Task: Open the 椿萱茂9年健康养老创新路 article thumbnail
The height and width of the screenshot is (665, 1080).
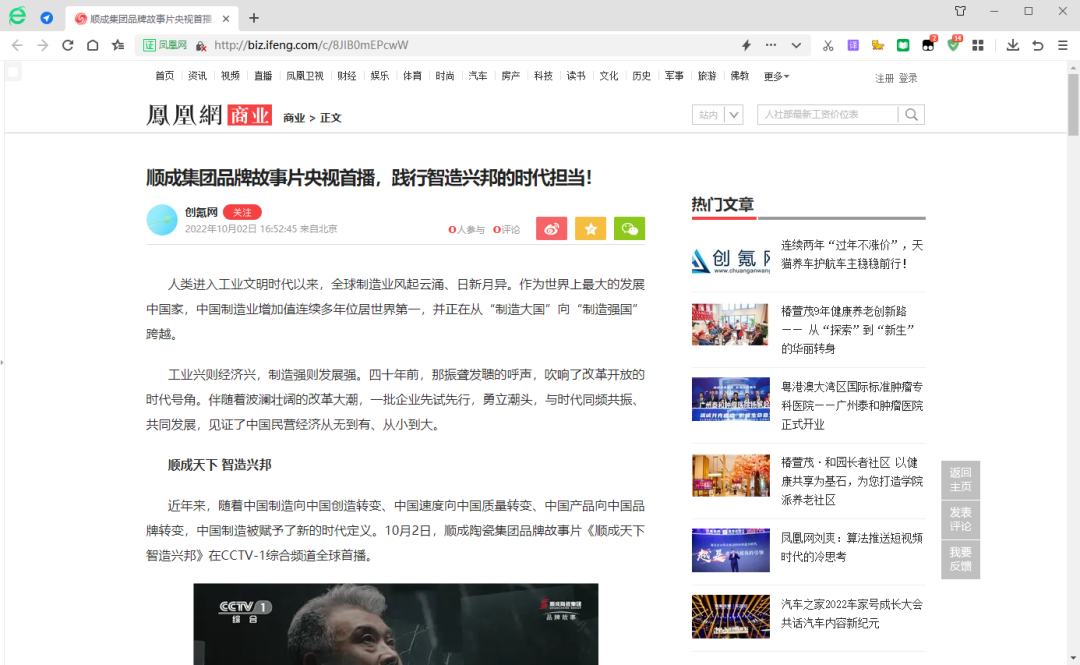Action: click(730, 325)
